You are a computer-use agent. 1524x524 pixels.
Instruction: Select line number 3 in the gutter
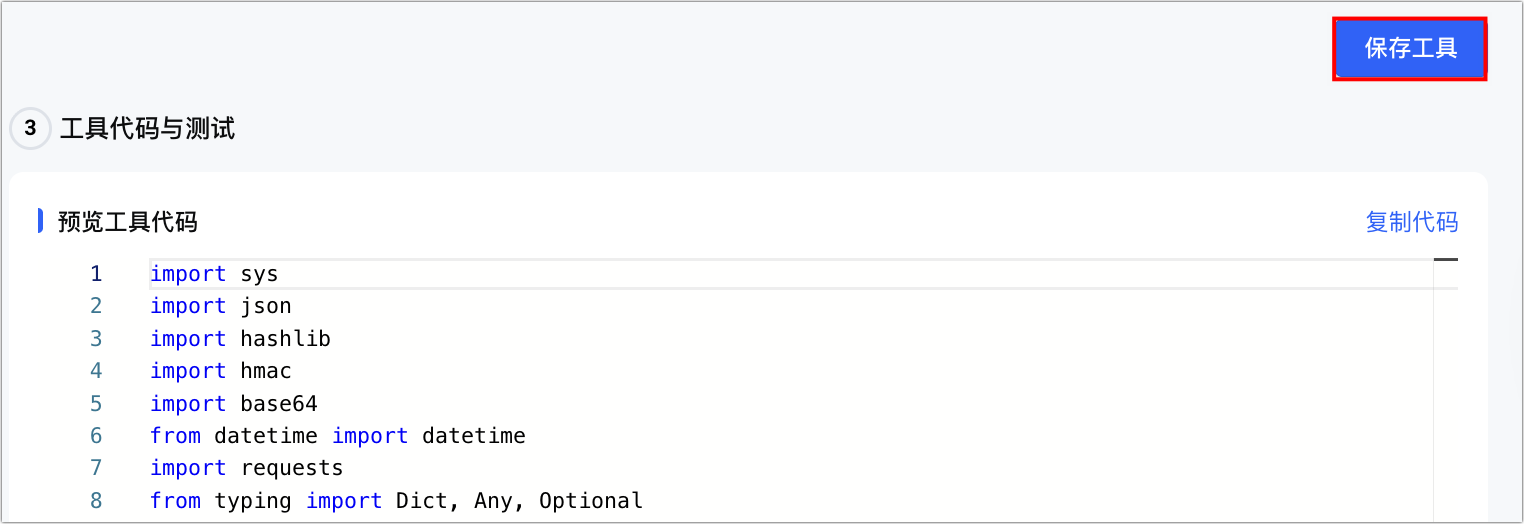coord(96,339)
